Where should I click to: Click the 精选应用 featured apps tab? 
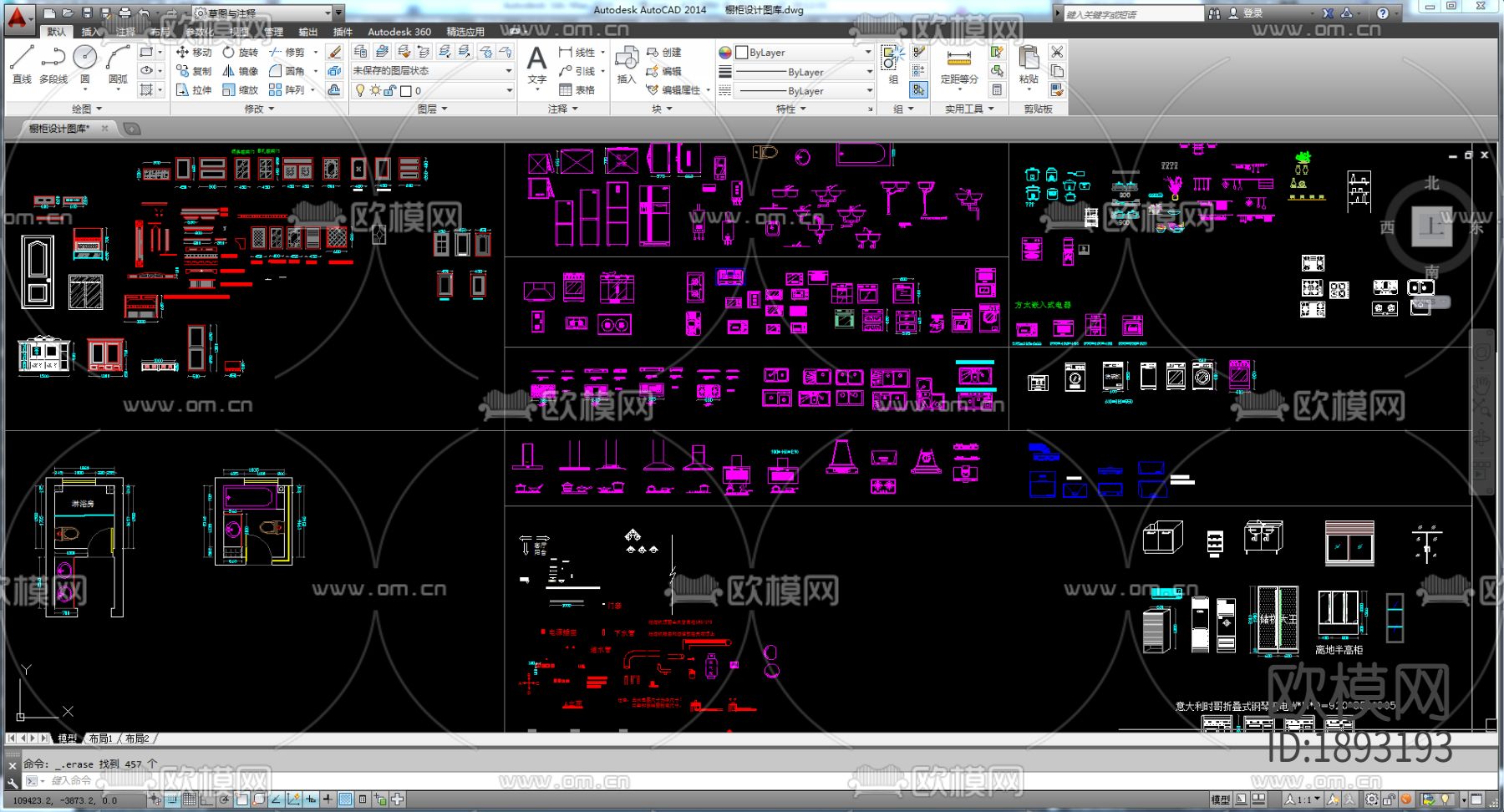464,32
